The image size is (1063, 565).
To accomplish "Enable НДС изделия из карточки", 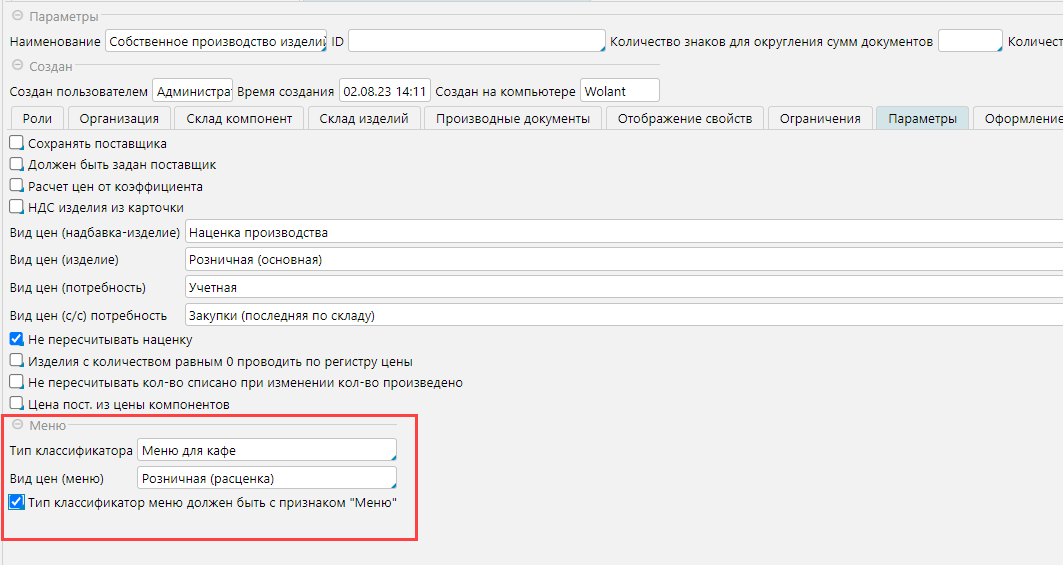I will [16, 207].
